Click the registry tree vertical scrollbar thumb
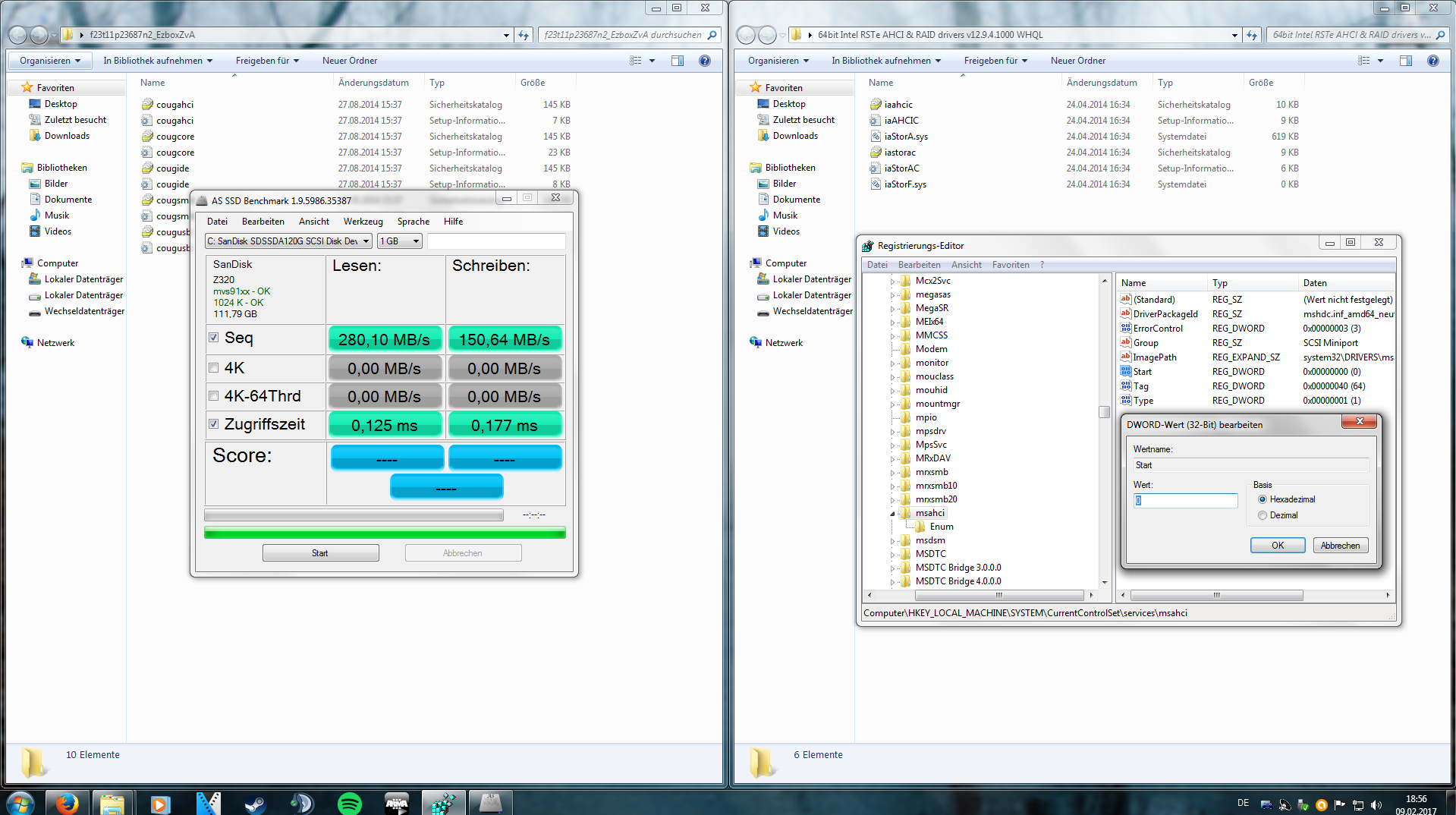Screen dimensions: 1456x815 tap(1104, 412)
